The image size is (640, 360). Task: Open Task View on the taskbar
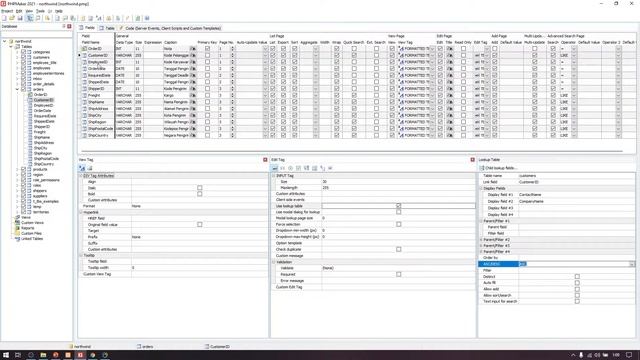click(x=18, y=355)
